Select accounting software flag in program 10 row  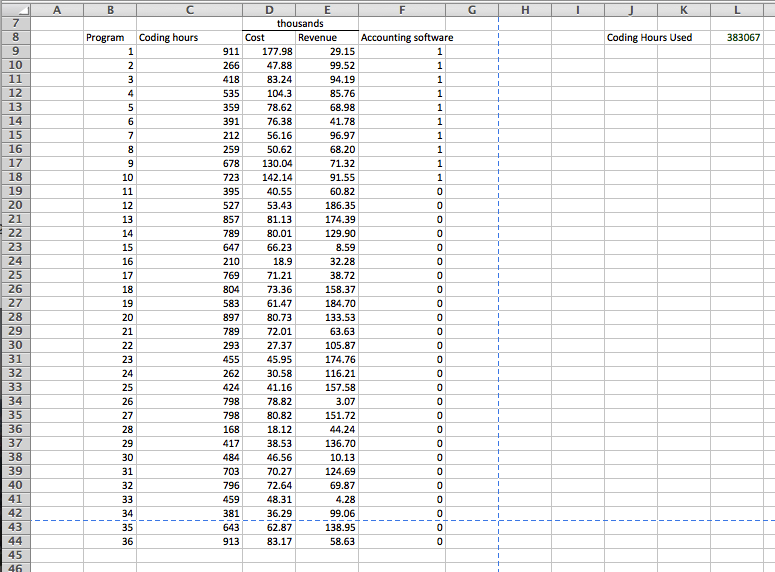(x=402, y=177)
